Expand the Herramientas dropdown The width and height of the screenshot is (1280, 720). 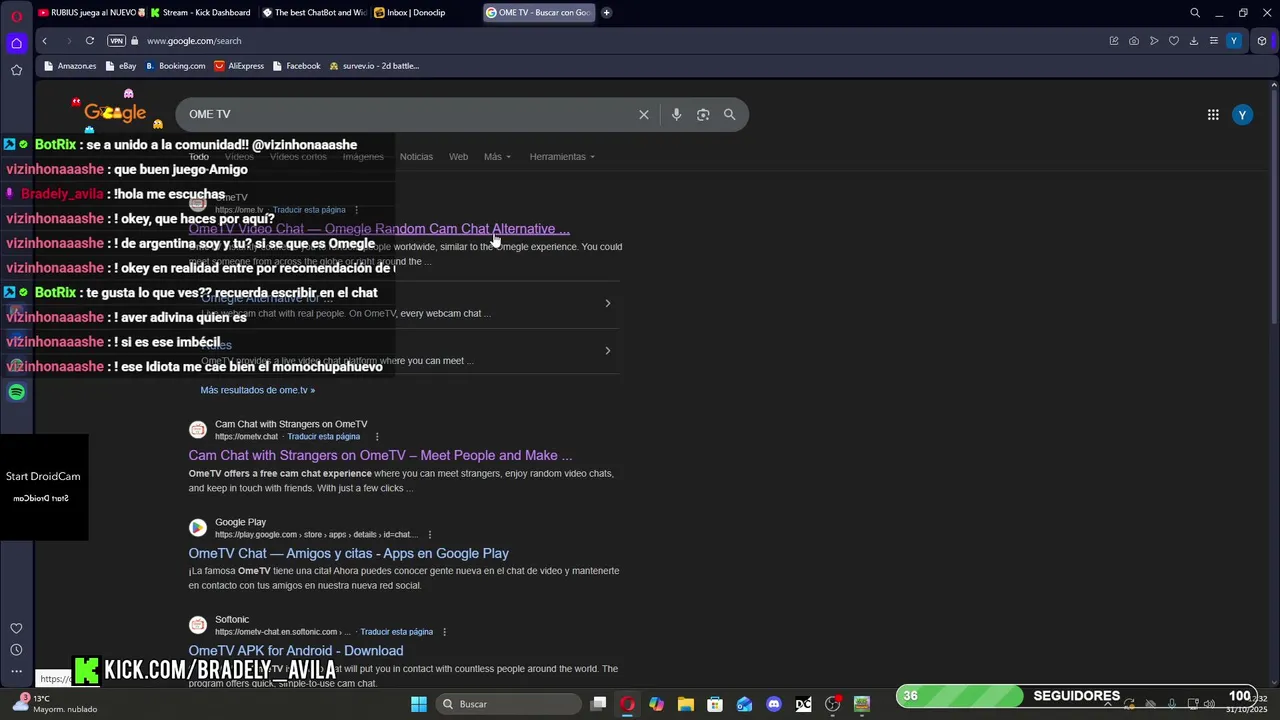(x=562, y=157)
